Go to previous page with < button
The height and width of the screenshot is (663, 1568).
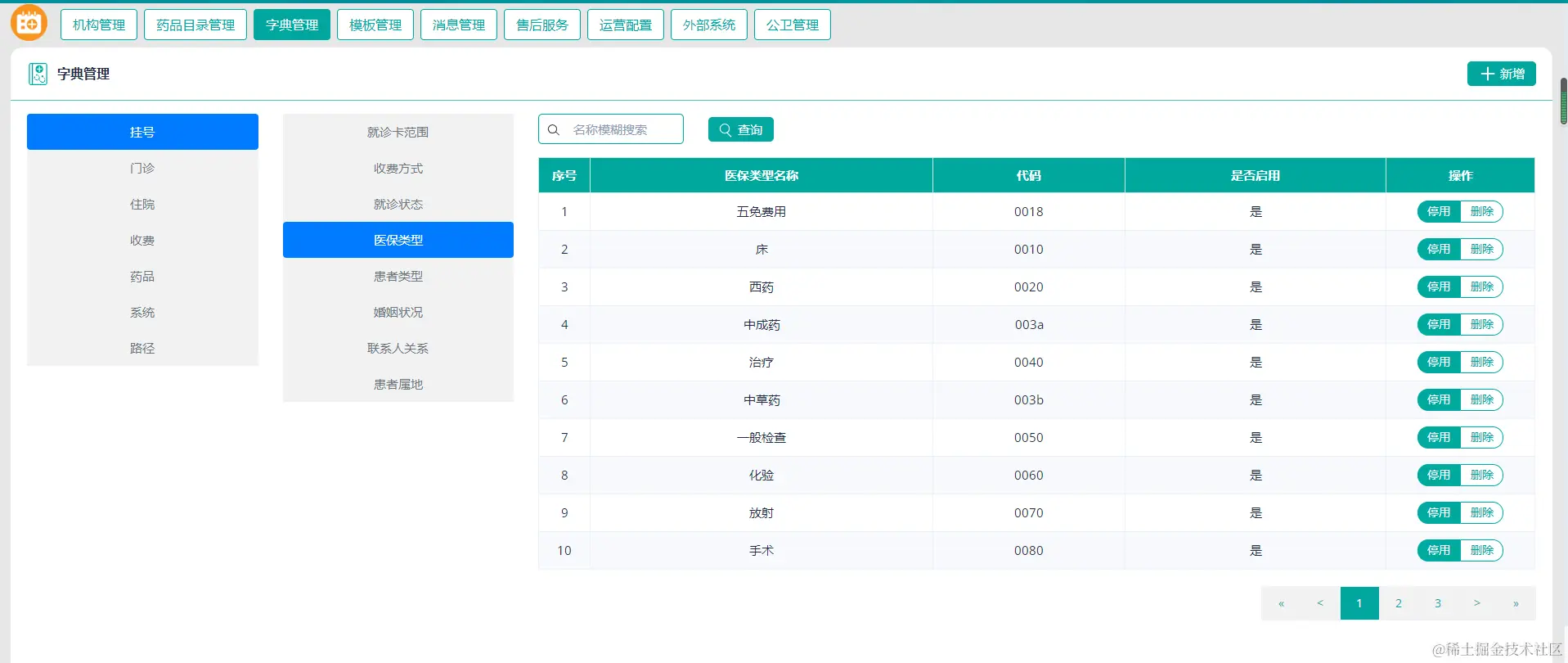(x=1320, y=603)
